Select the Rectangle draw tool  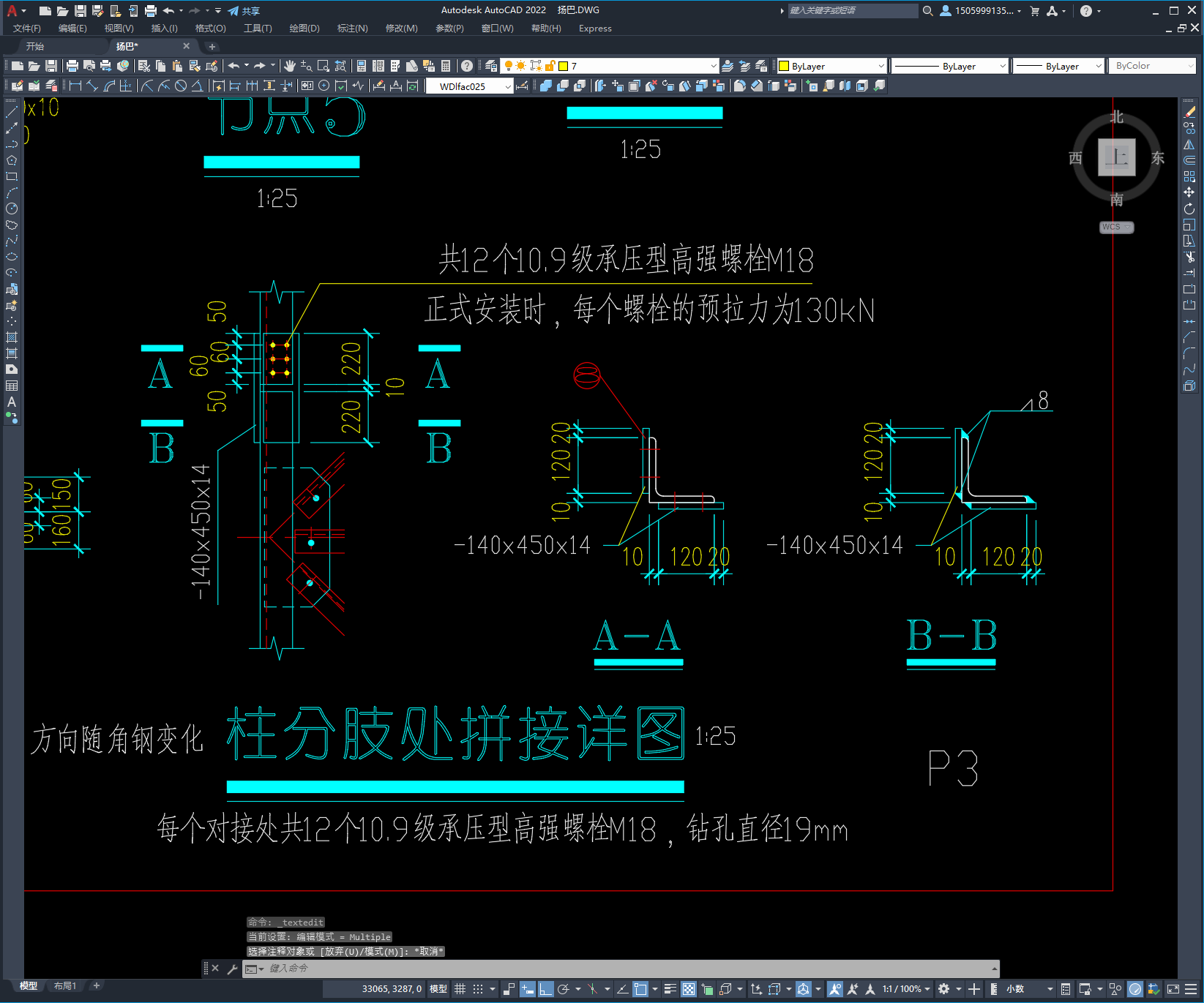click(12, 176)
